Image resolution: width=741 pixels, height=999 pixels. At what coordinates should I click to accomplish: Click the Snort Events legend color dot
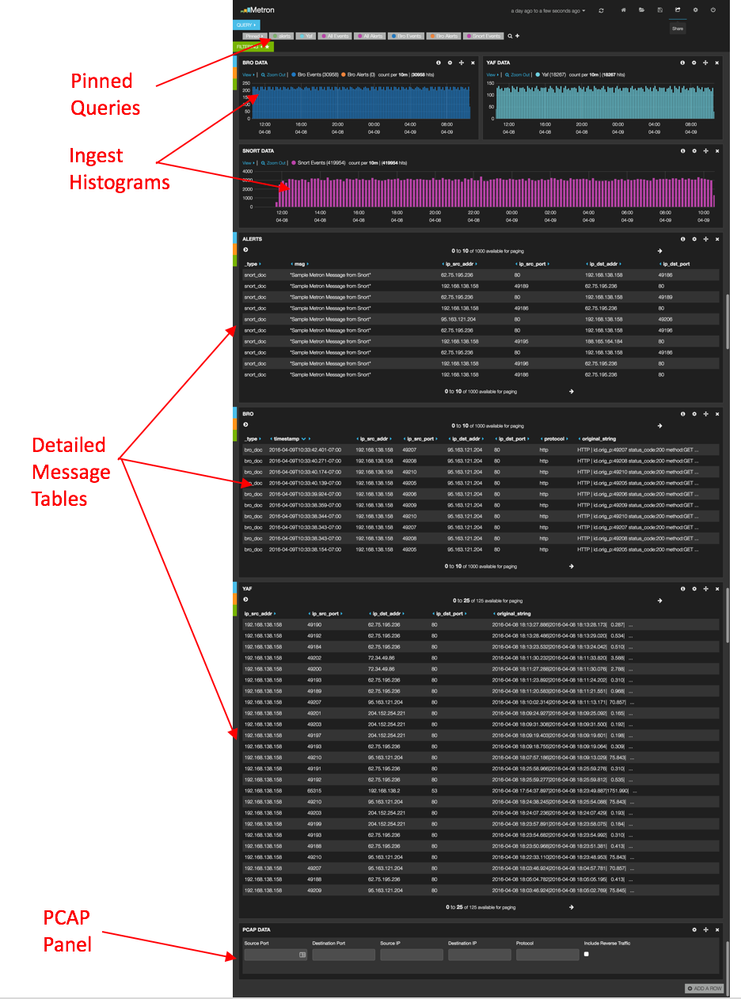(294, 162)
